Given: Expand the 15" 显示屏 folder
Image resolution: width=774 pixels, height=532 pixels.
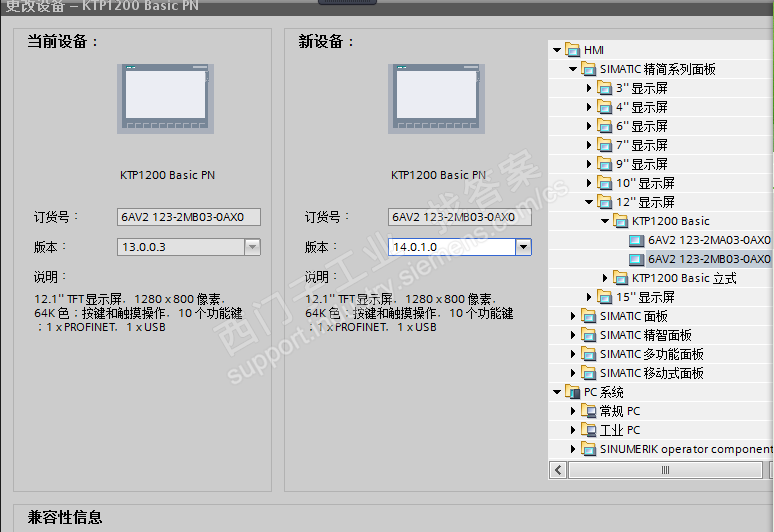Looking at the screenshot, I should (x=588, y=297).
